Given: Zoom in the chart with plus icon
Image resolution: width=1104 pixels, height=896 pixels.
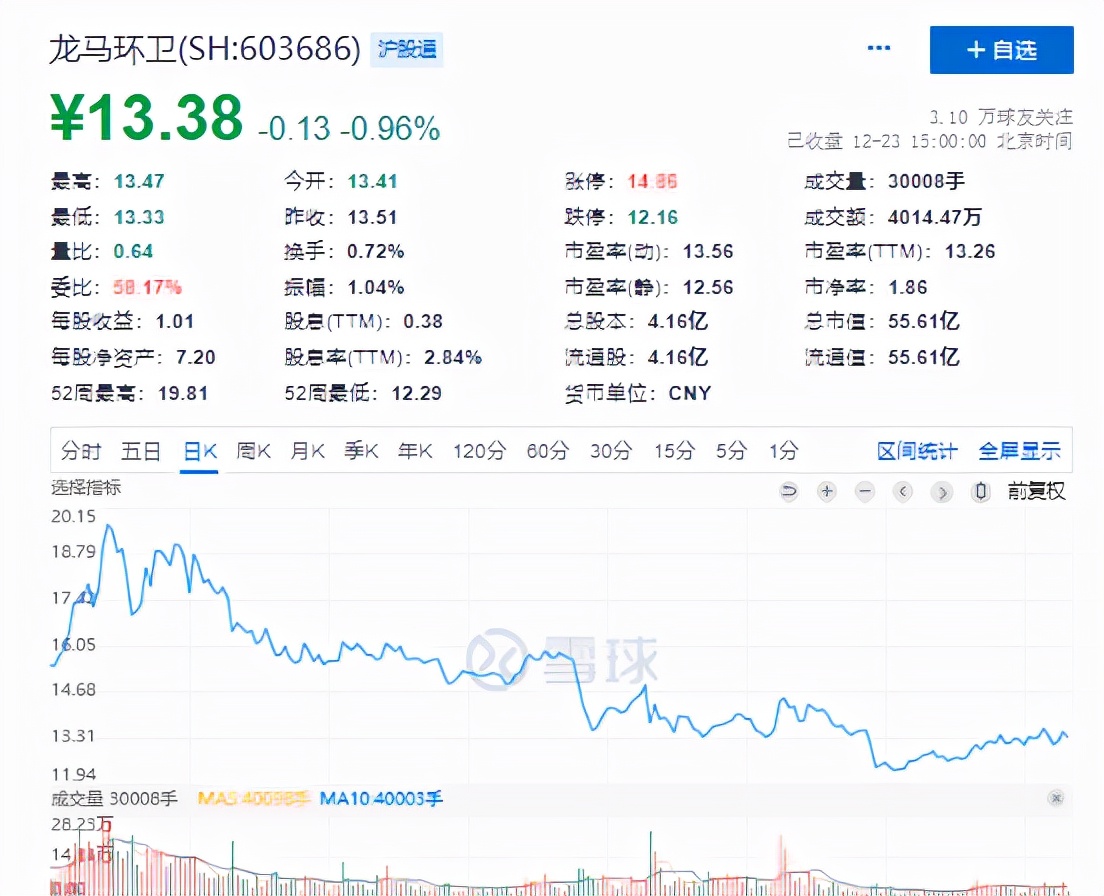Looking at the screenshot, I should [827, 491].
